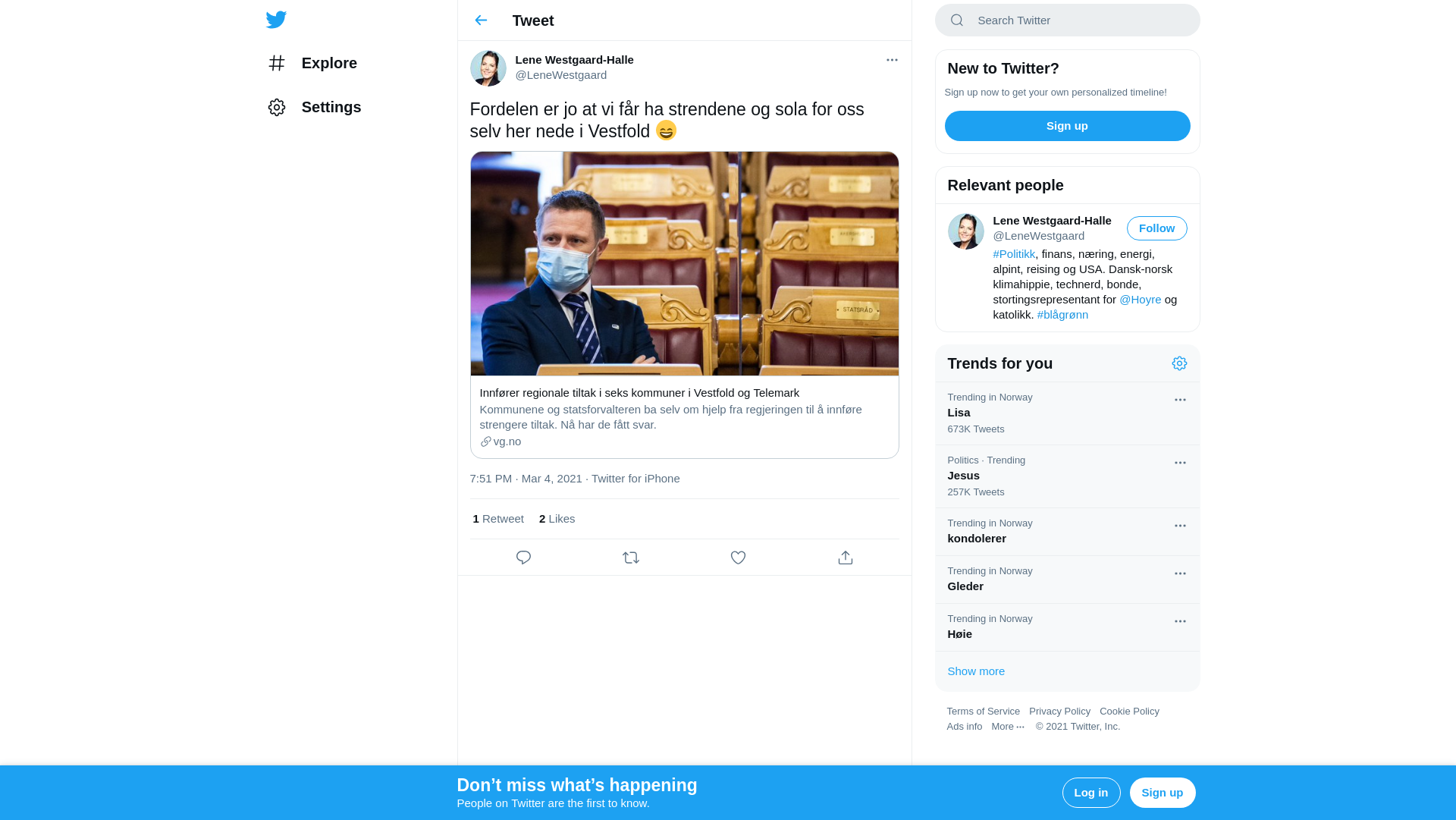Viewport: 1456px width, 820px height.
Task: Click Sign up on bottom banner
Action: point(1162,793)
